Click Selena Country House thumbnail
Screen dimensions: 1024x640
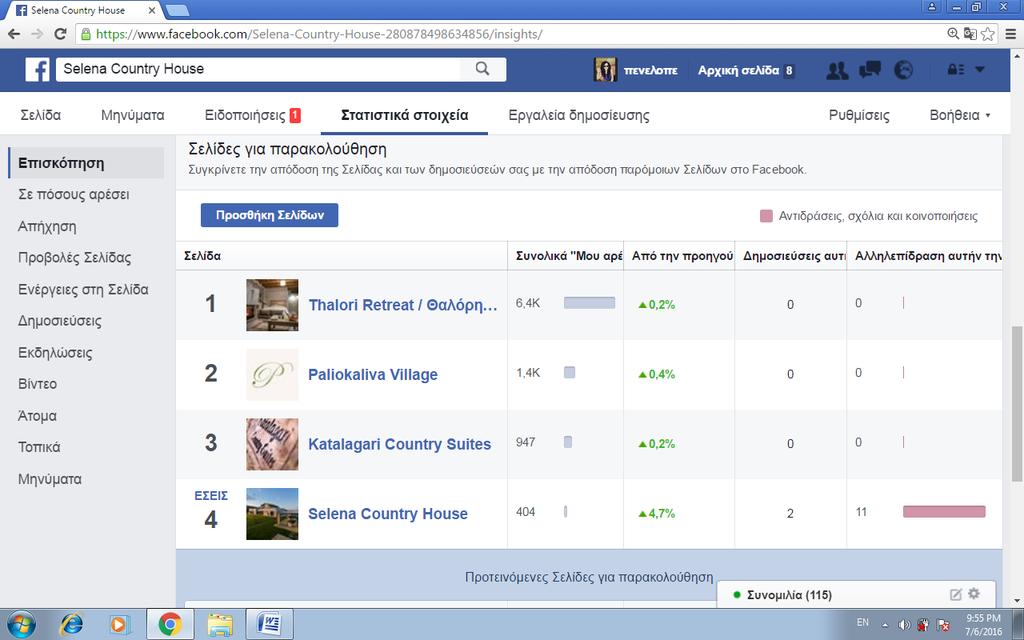(272, 514)
